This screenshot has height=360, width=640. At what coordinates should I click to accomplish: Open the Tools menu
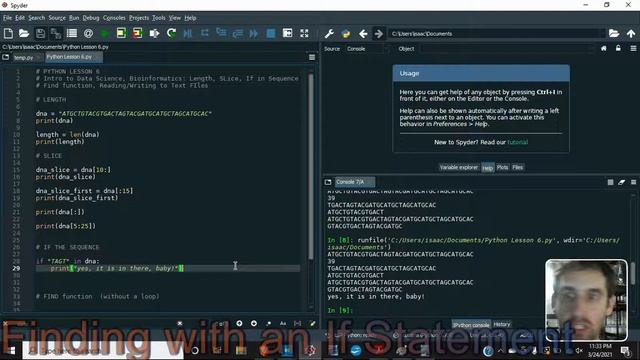[x=158, y=18]
